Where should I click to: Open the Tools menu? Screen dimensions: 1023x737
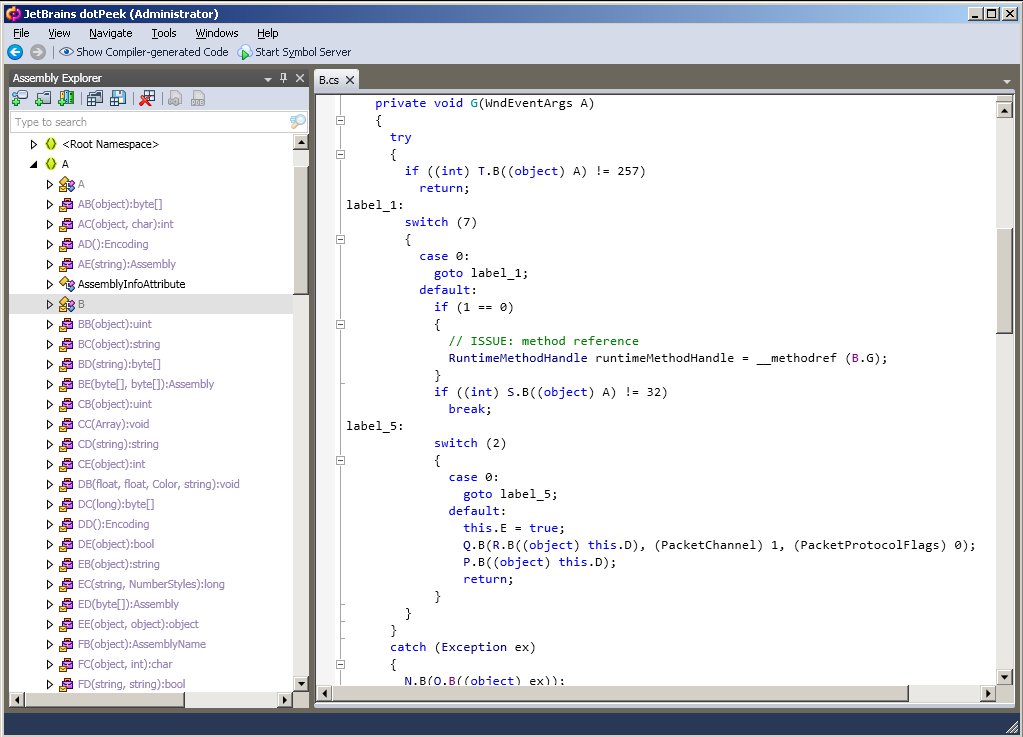(x=164, y=33)
